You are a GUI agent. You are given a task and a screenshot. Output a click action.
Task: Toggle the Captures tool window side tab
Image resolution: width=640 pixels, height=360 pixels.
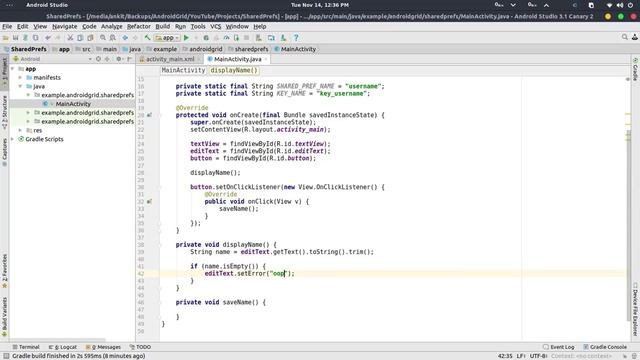[4, 152]
